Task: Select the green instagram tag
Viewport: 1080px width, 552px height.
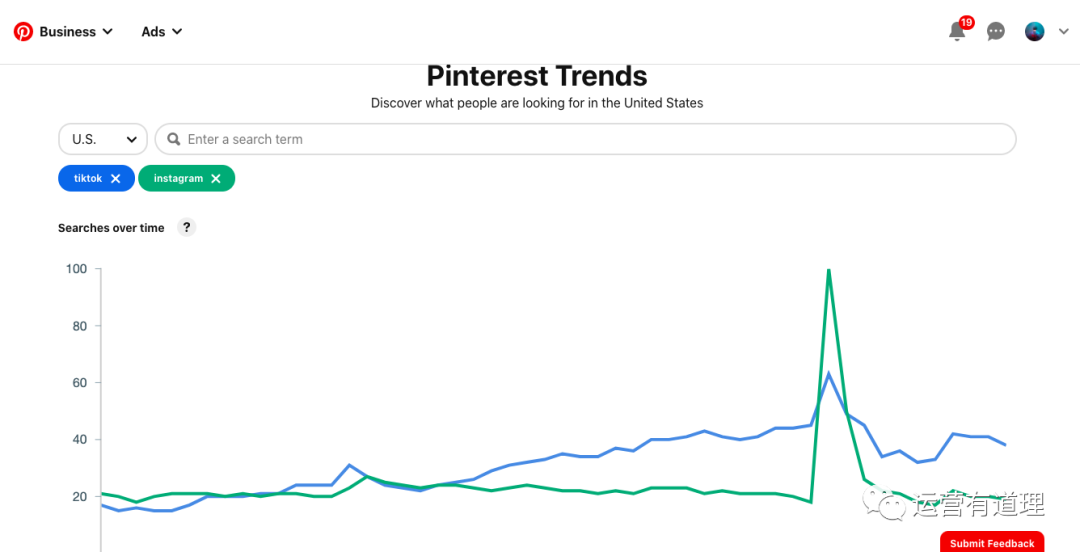Action: click(x=178, y=179)
